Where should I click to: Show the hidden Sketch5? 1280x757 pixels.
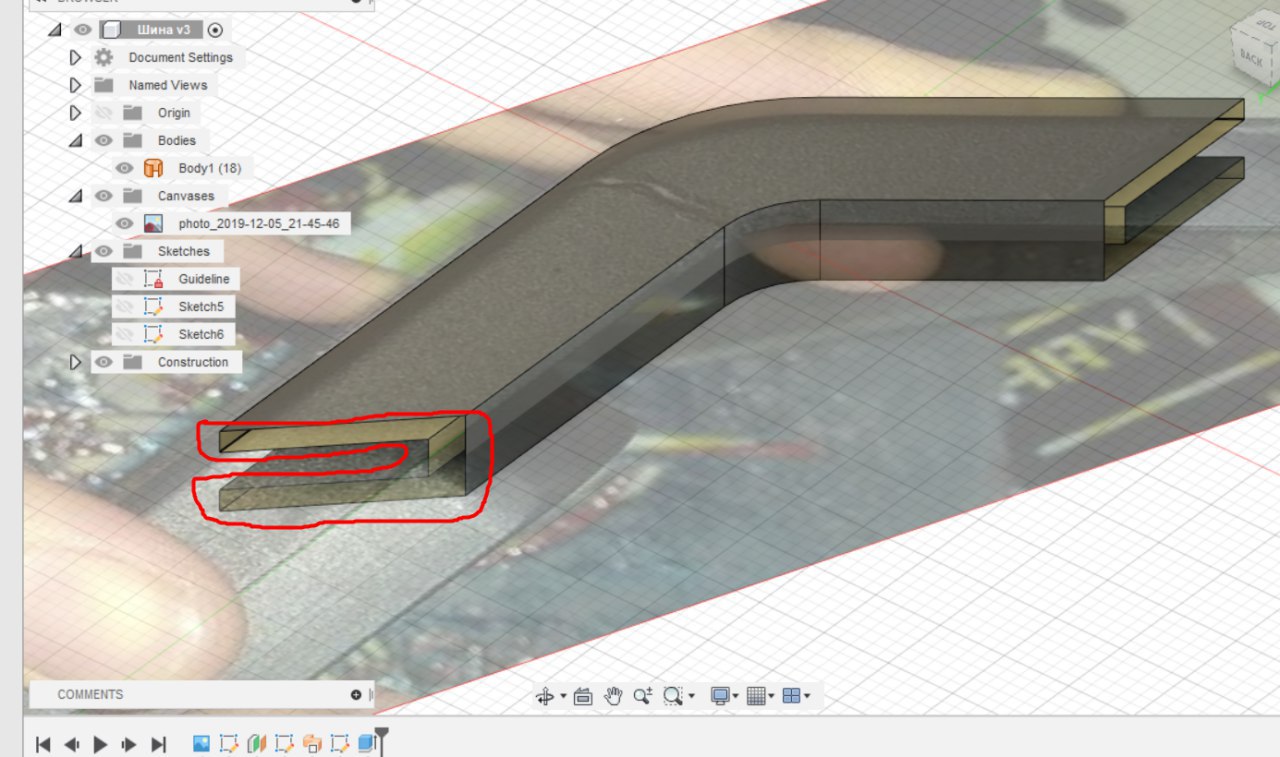(x=124, y=306)
